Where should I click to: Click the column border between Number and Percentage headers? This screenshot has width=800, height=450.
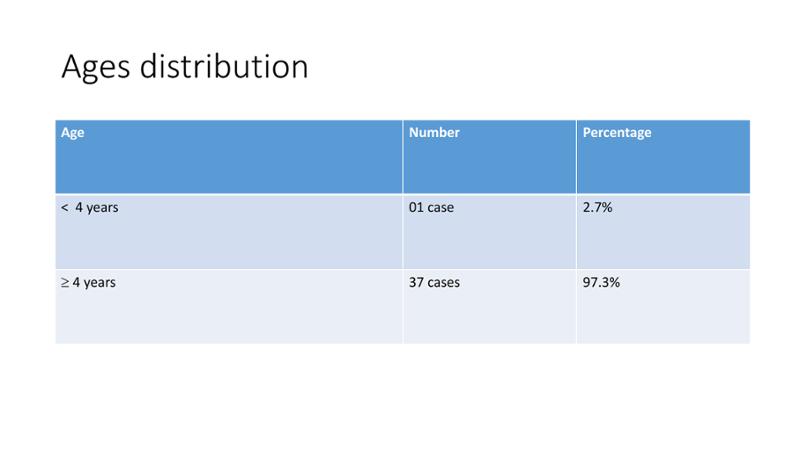pyautogui.click(x=577, y=157)
